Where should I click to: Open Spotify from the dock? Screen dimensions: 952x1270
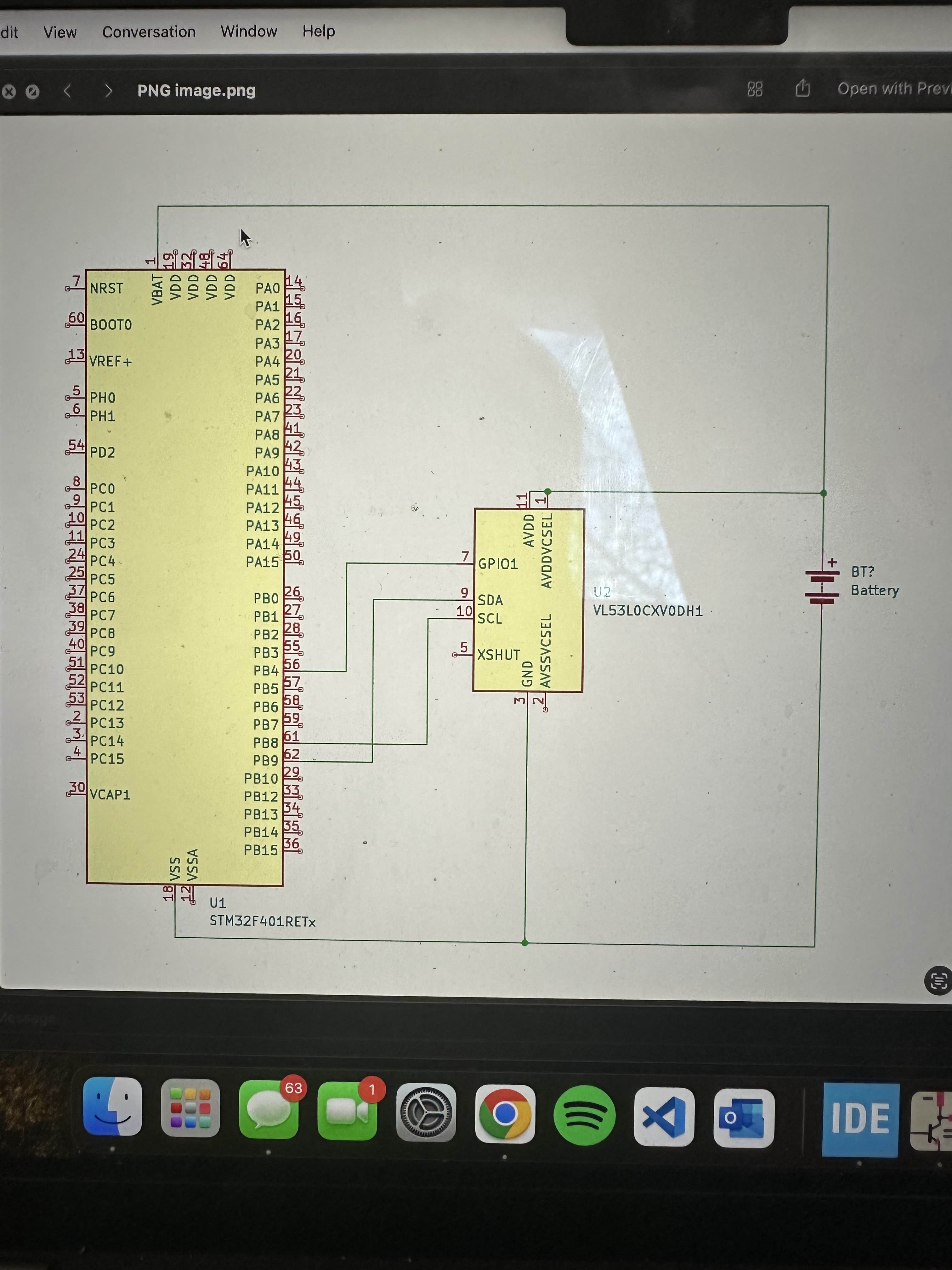[x=584, y=1116]
